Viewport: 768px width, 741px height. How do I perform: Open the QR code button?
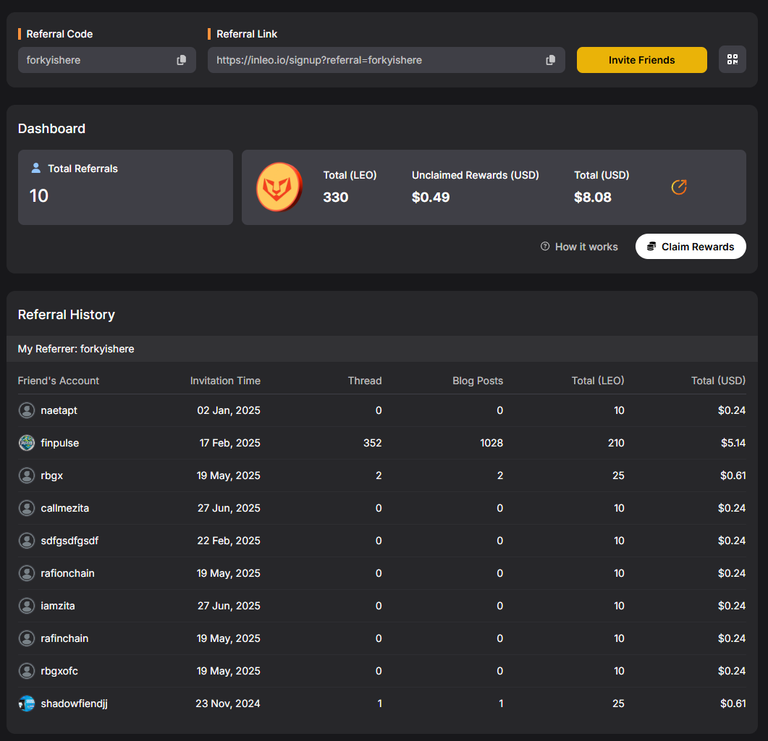(x=732, y=60)
